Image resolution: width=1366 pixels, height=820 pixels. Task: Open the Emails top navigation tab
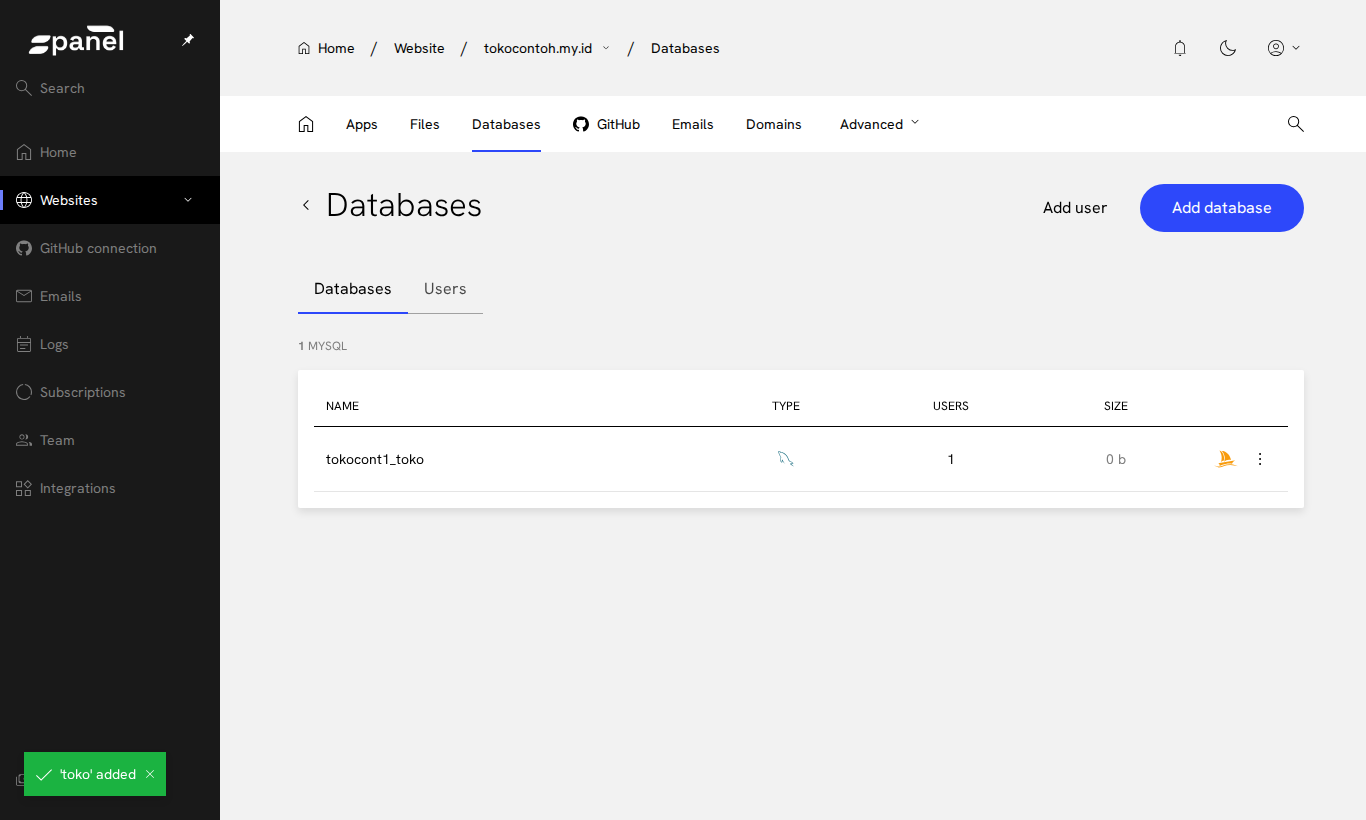tap(693, 124)
